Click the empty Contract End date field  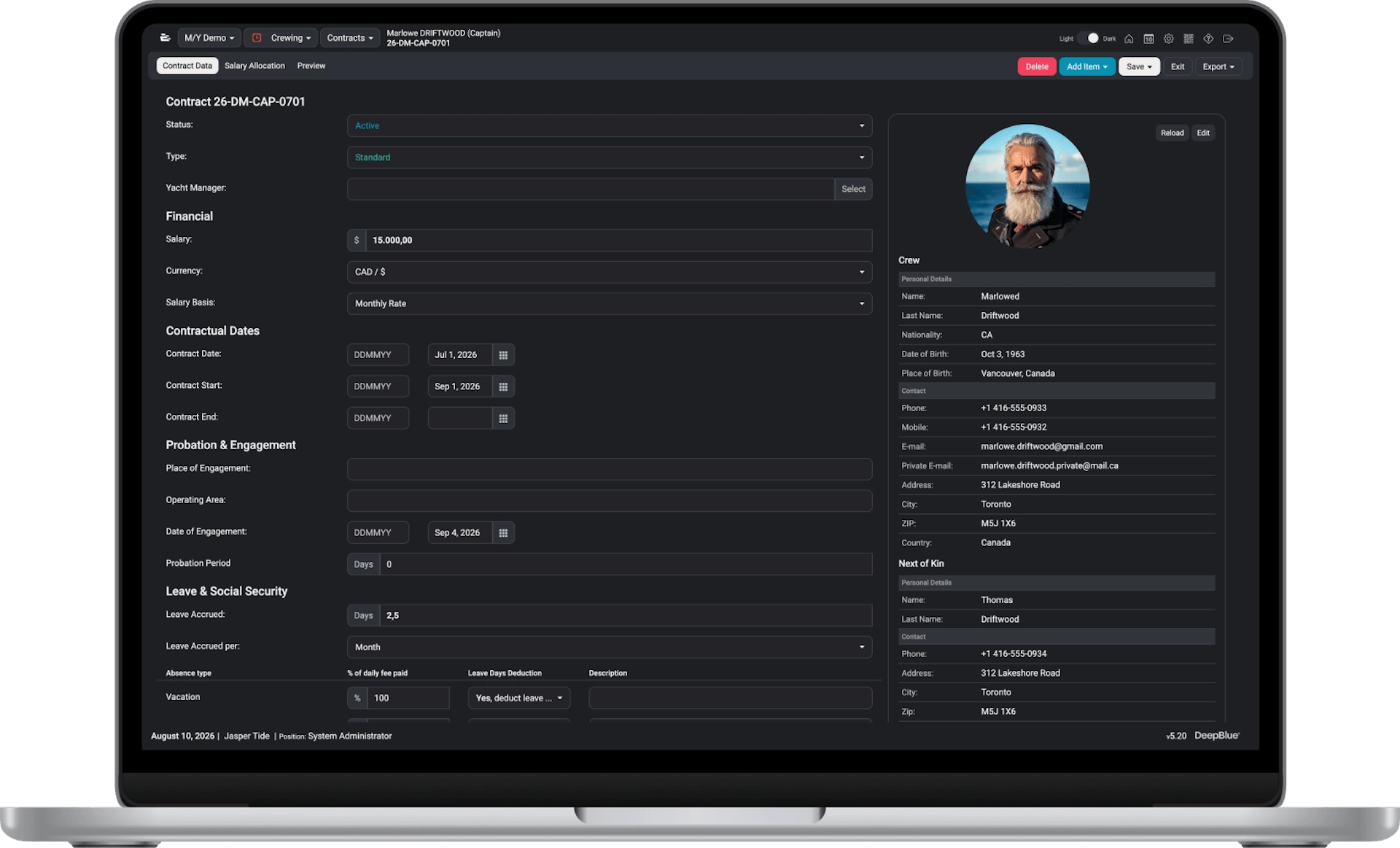[x=459, y=419]
